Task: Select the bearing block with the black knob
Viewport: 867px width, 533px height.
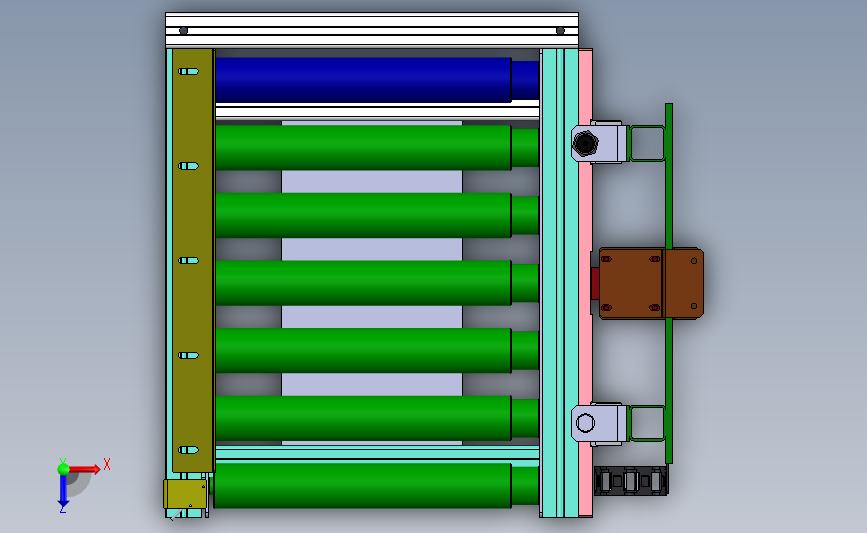Action: click(x=599, y=143)
